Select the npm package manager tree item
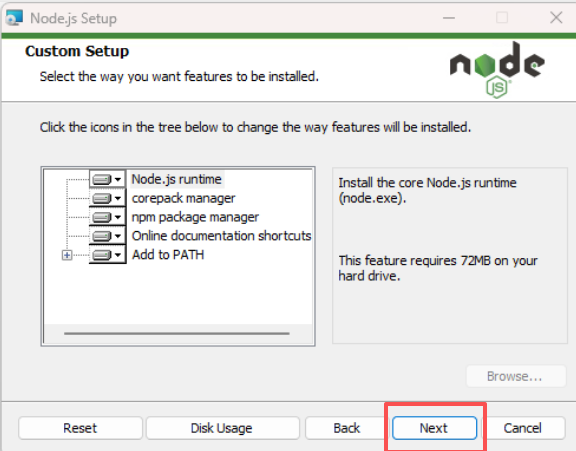Viewport: 576px width, 451px height. pos(195,217)
